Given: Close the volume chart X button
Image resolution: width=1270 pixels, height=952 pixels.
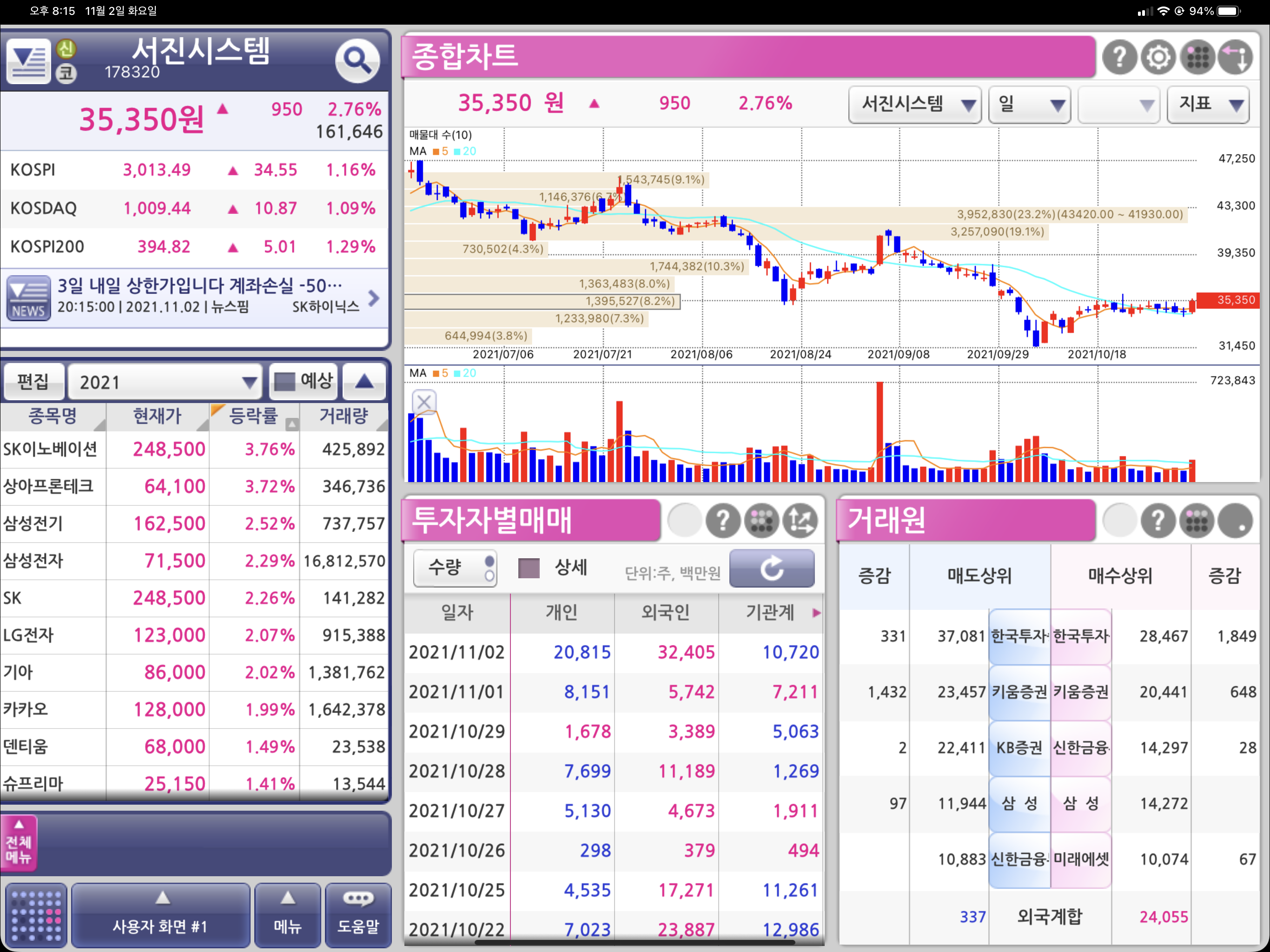Looking at the screenshot, I should tap(423, 402).
